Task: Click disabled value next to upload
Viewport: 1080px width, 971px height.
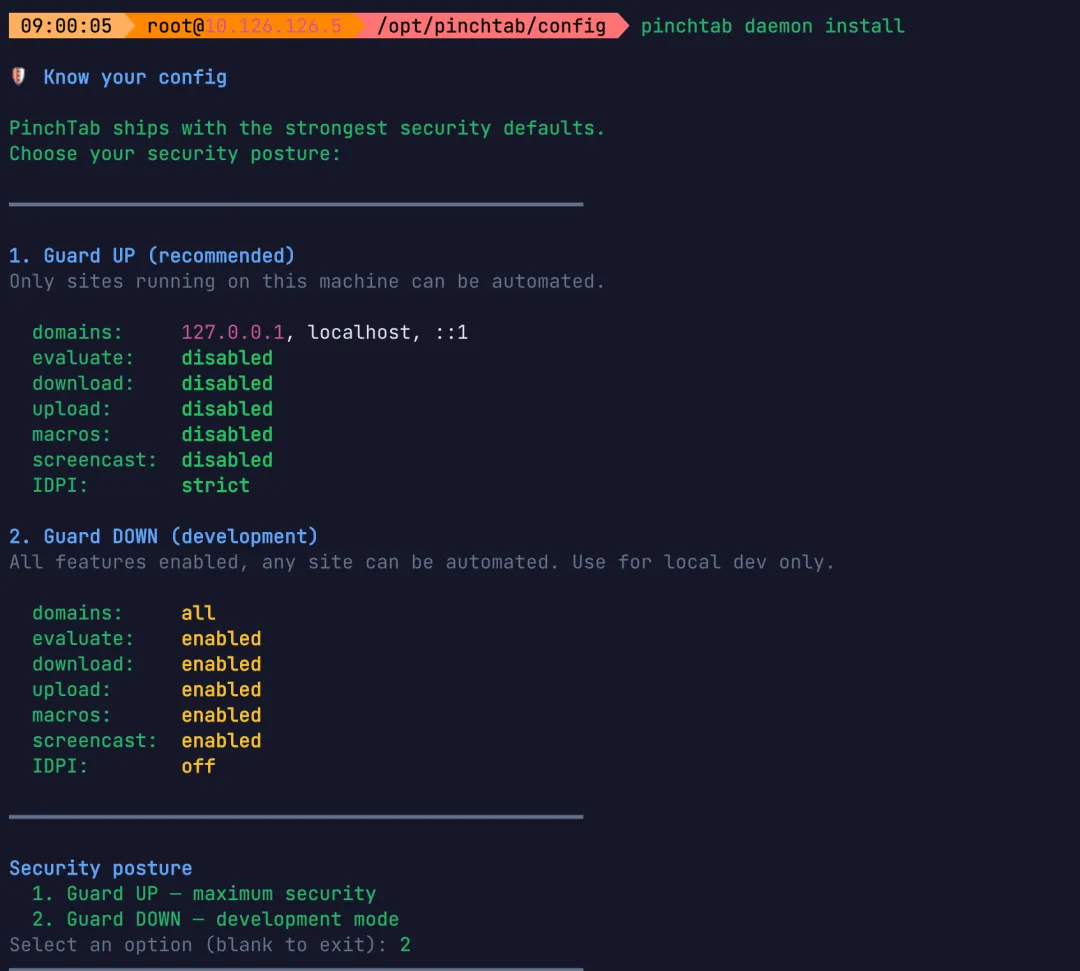Action: point(227,408)
